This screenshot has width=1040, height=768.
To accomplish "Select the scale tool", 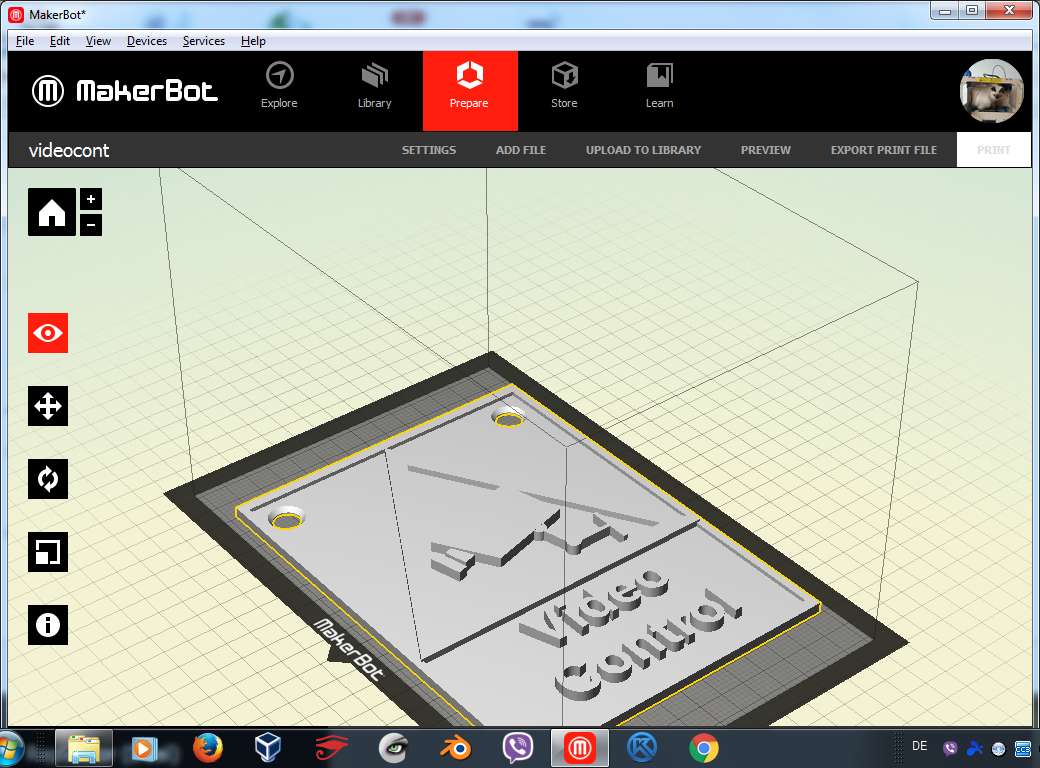I will [48, 552].
